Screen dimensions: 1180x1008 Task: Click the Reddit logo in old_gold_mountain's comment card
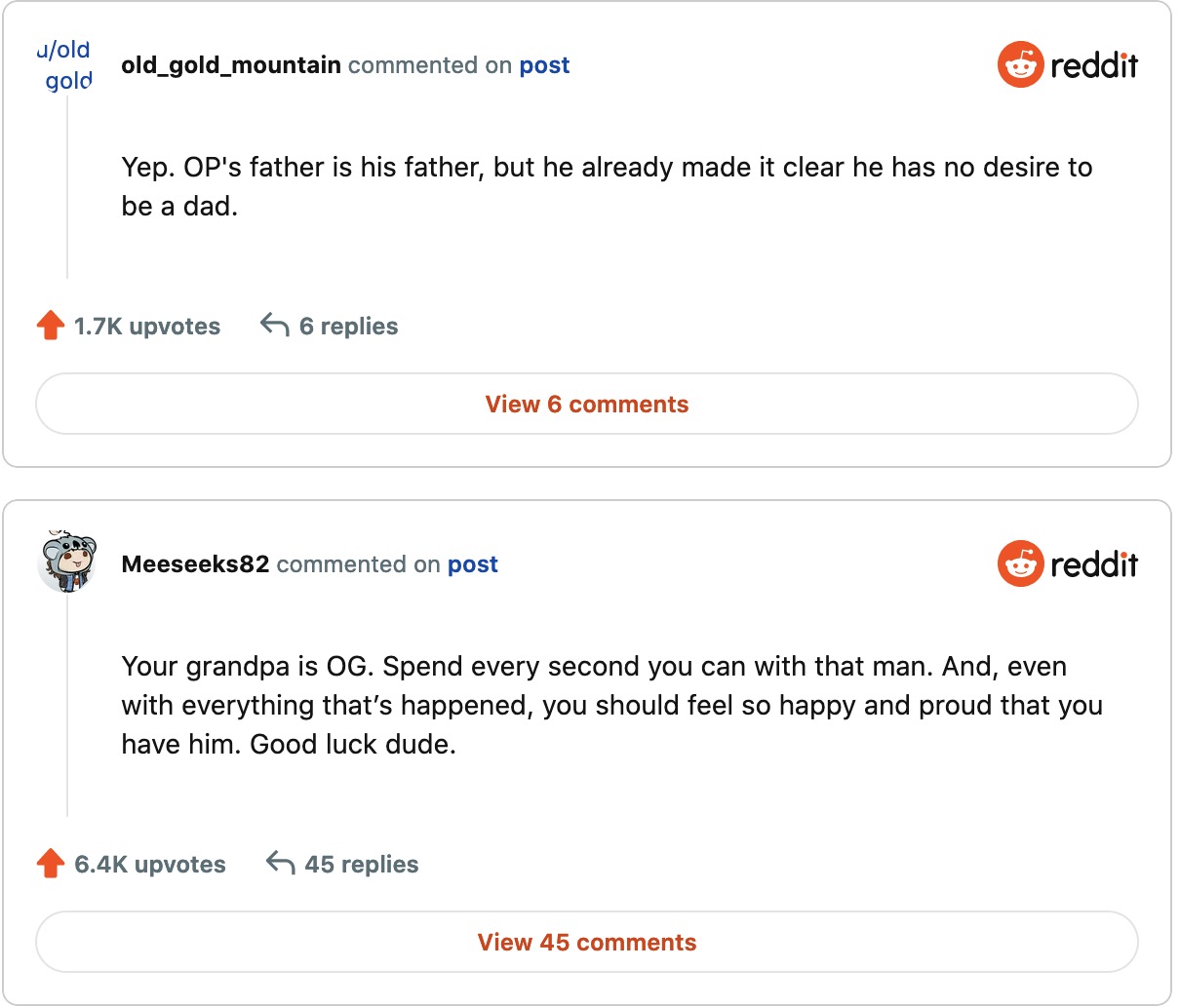tap(1068, 65)
